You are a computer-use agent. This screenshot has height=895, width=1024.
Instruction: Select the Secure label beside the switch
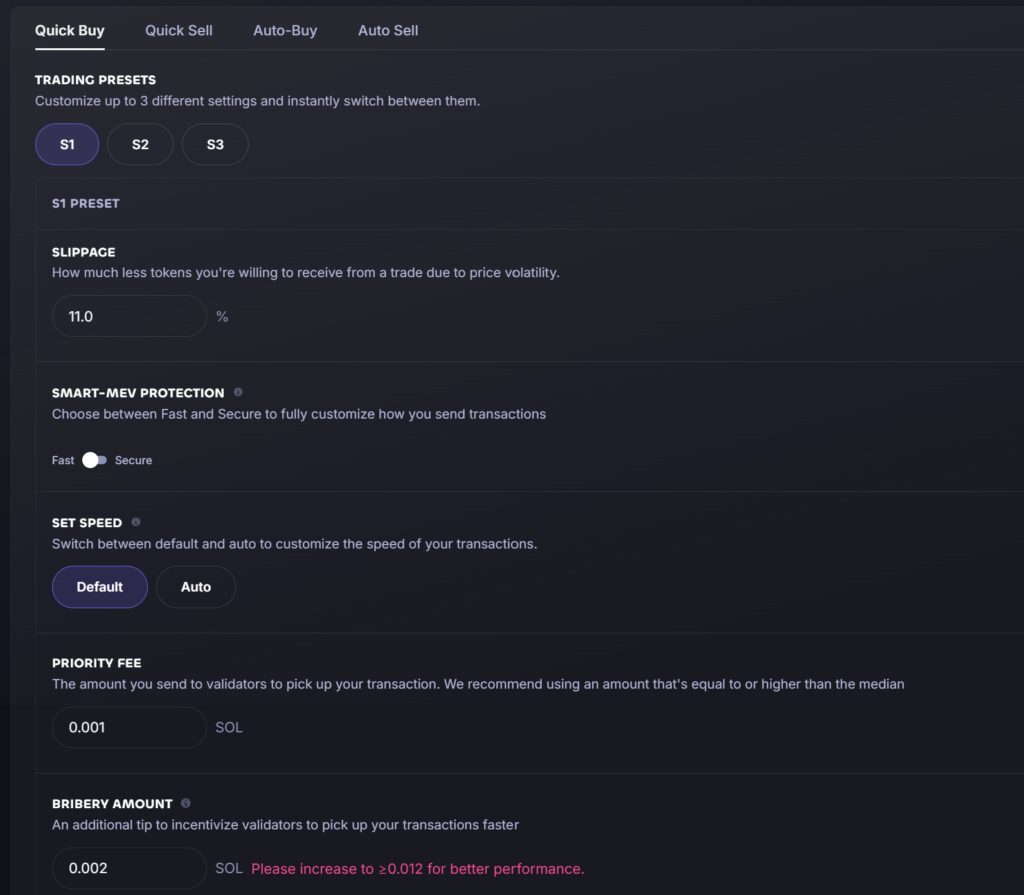(133, 460)
